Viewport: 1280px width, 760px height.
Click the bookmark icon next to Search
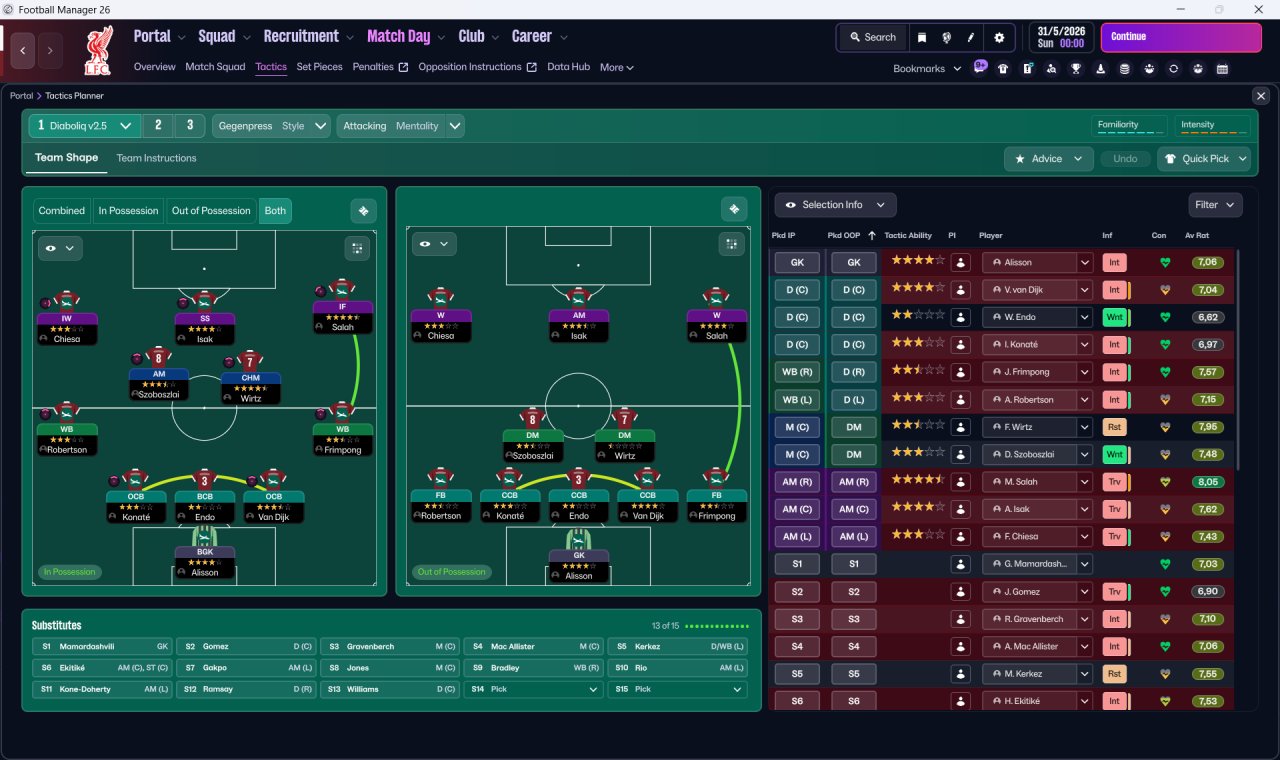tap(922, 37)
